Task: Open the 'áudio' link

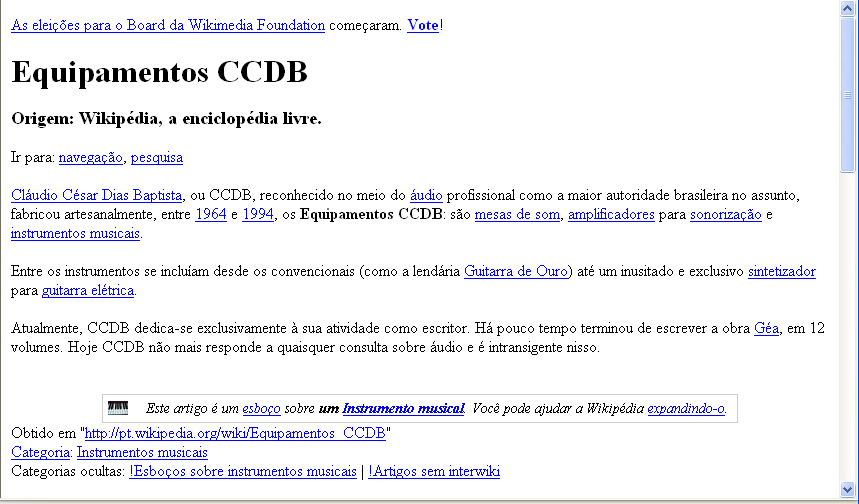Action: 426,195
